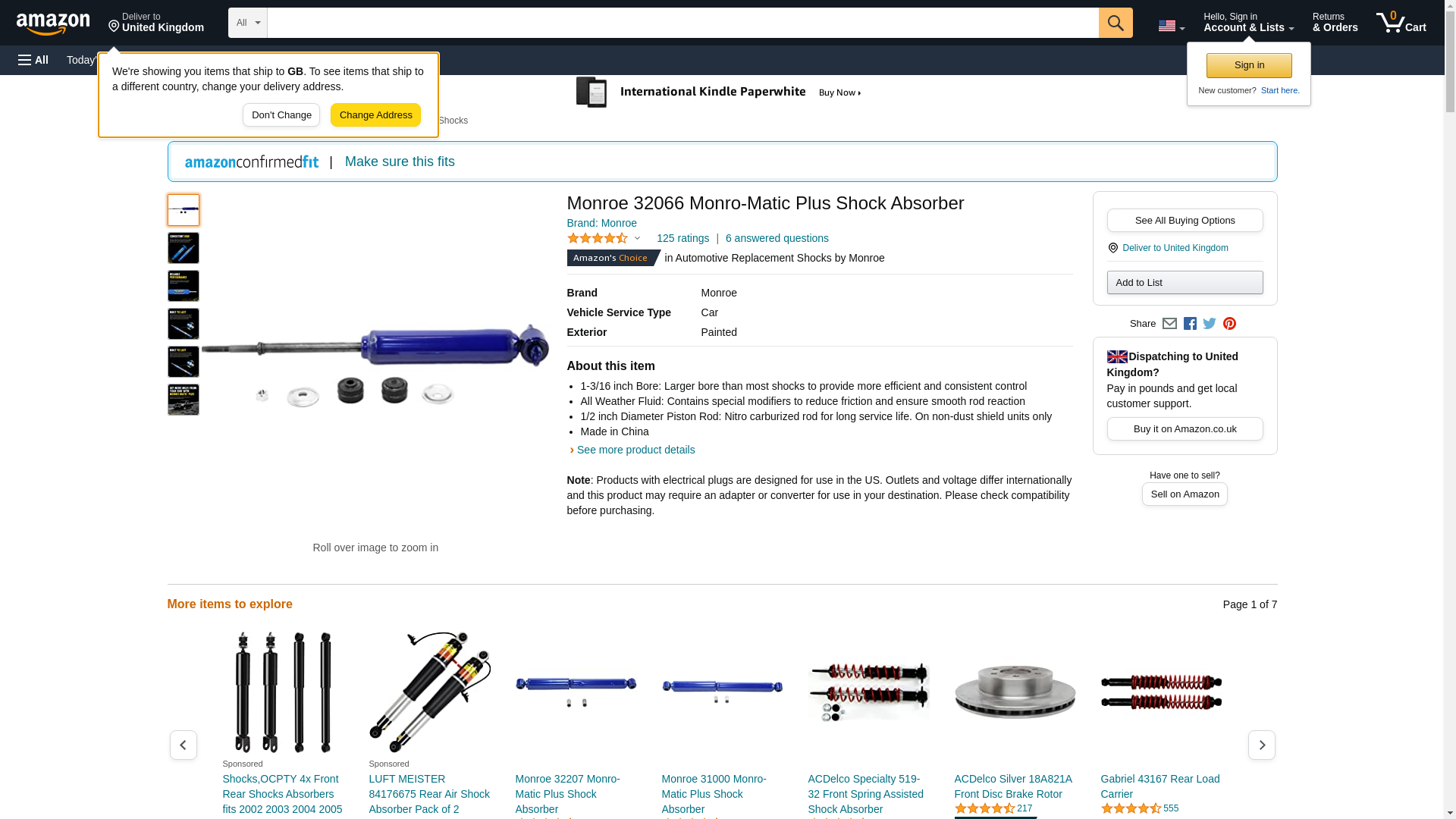Screen dimensions: 1456x819
Task: Click the yellow Sign in button
Action: click(x=1249, y=65)
